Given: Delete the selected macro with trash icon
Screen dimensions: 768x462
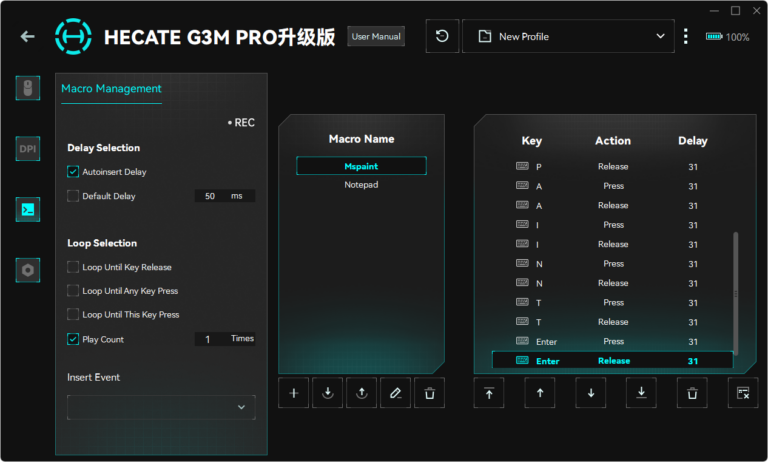Looking at the screenshot, I should pyautogui.click(x=429, y=393).
